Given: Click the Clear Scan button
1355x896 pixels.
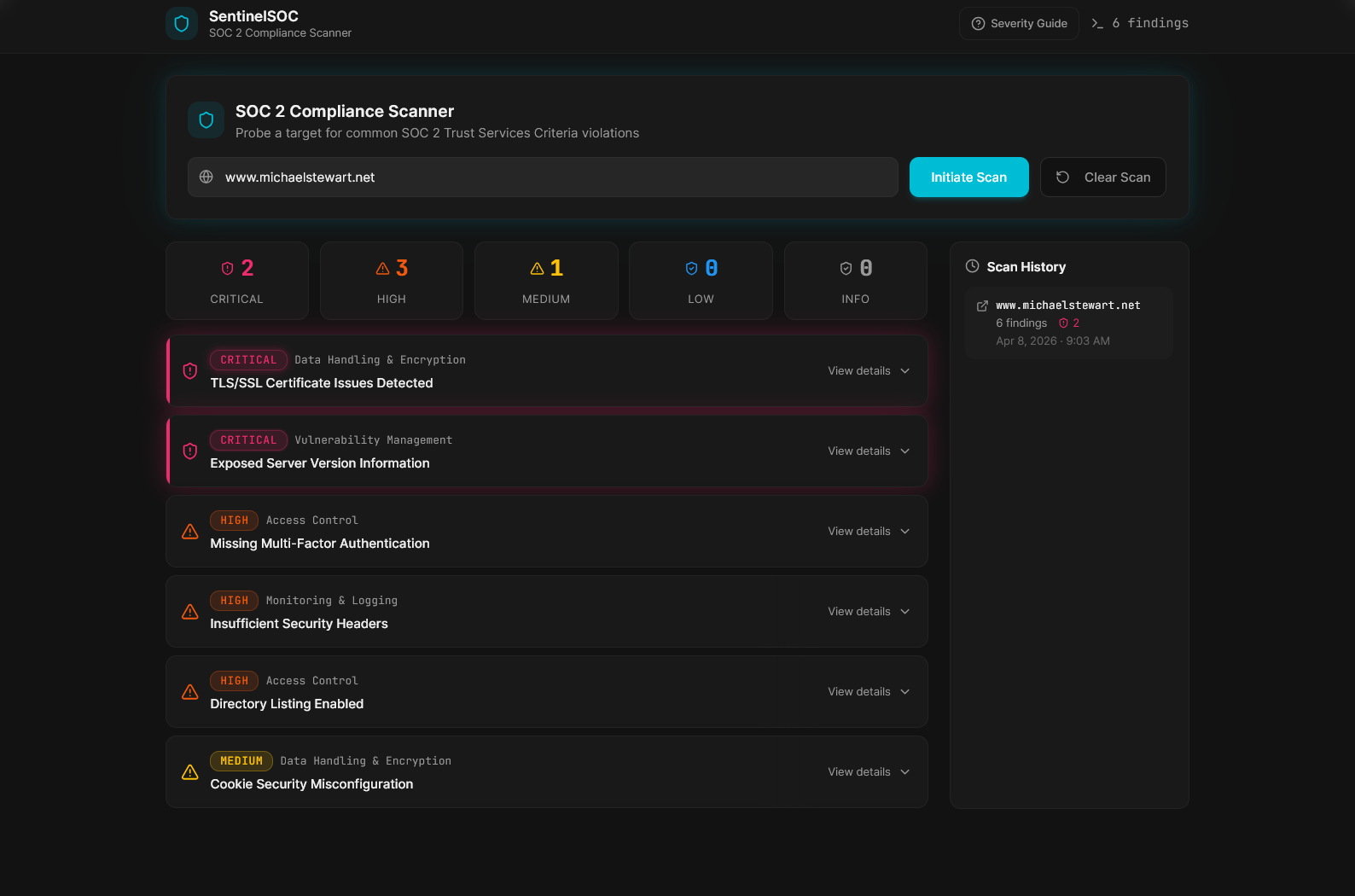Looking at the screenshot, I should [1102, 177].
